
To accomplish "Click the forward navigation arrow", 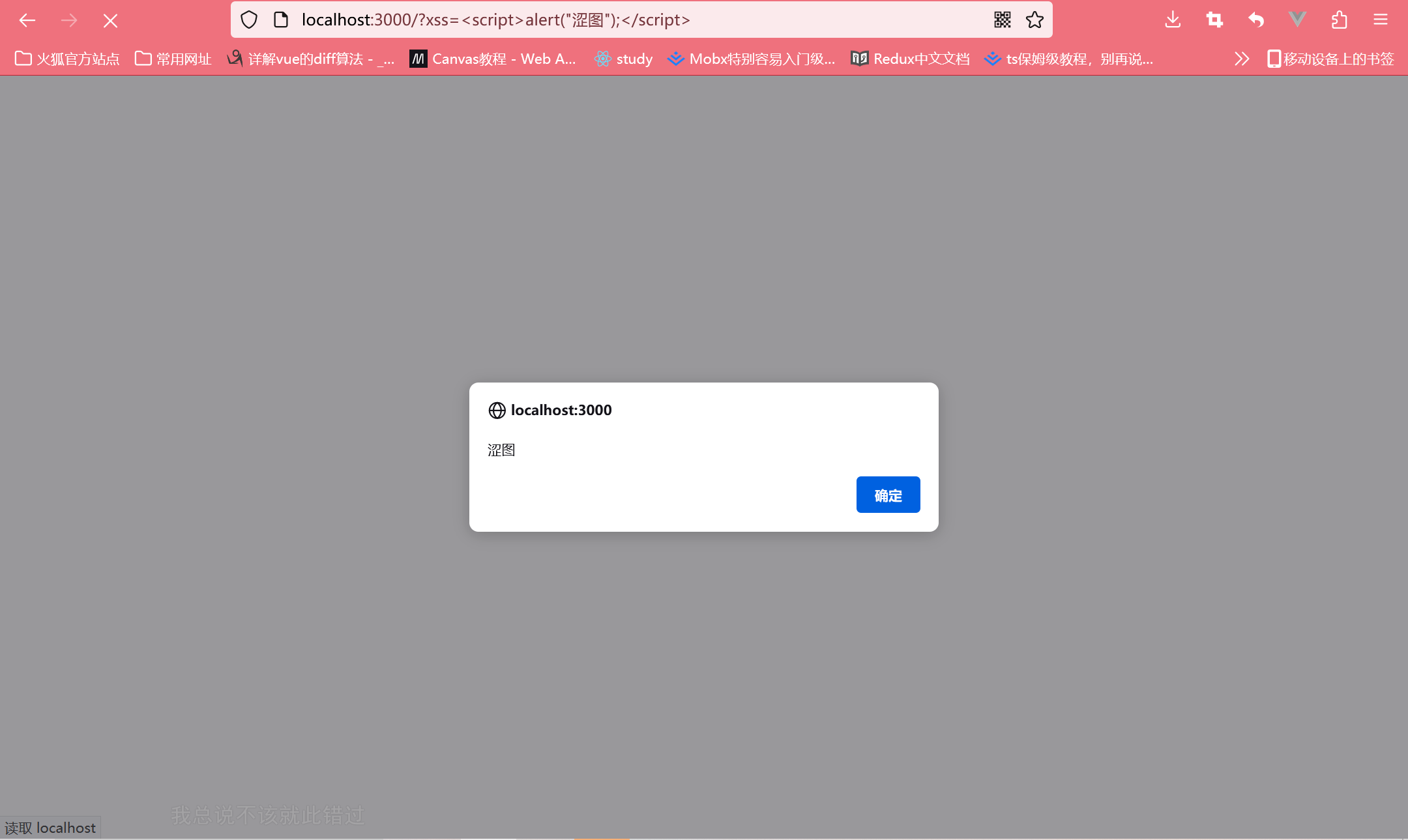I will [x=69, y=20].
